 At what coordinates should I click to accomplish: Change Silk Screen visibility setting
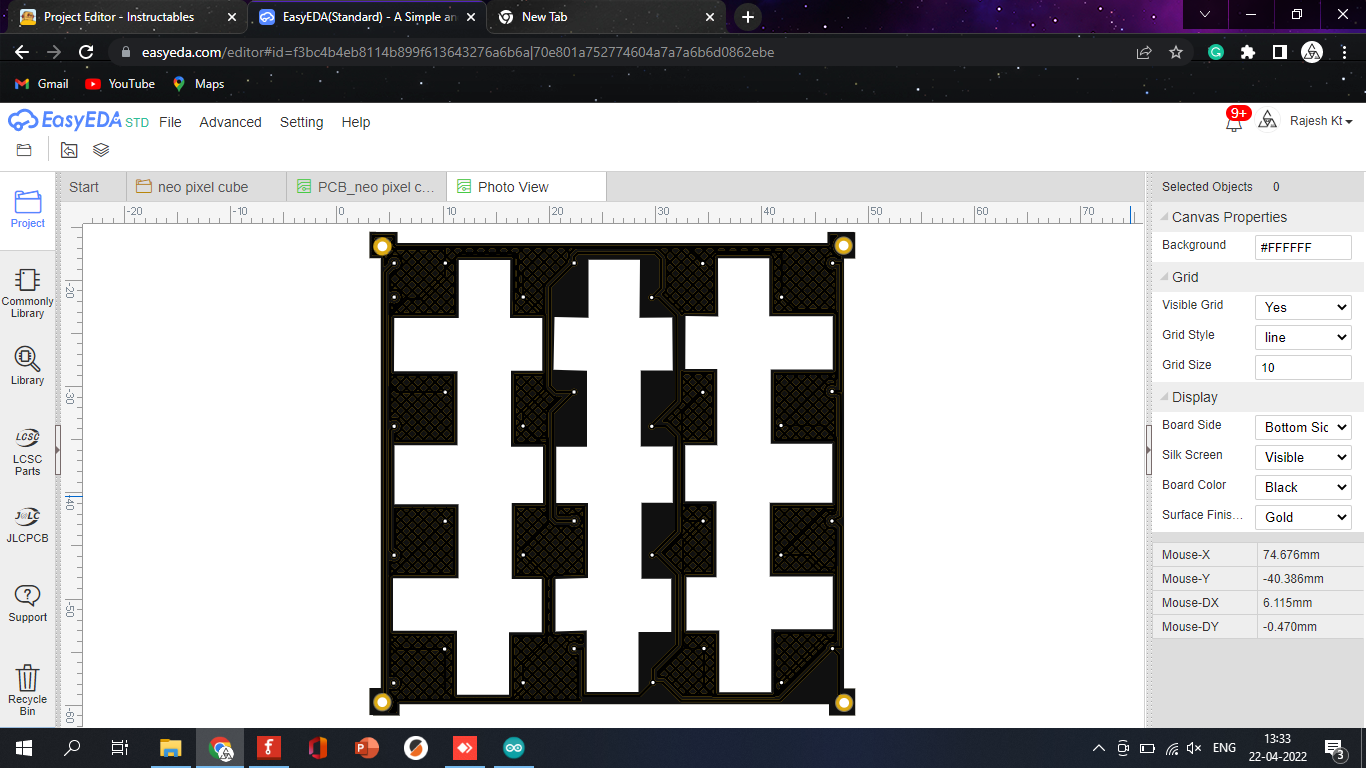pyautogui.click(x=1302, y=457)
